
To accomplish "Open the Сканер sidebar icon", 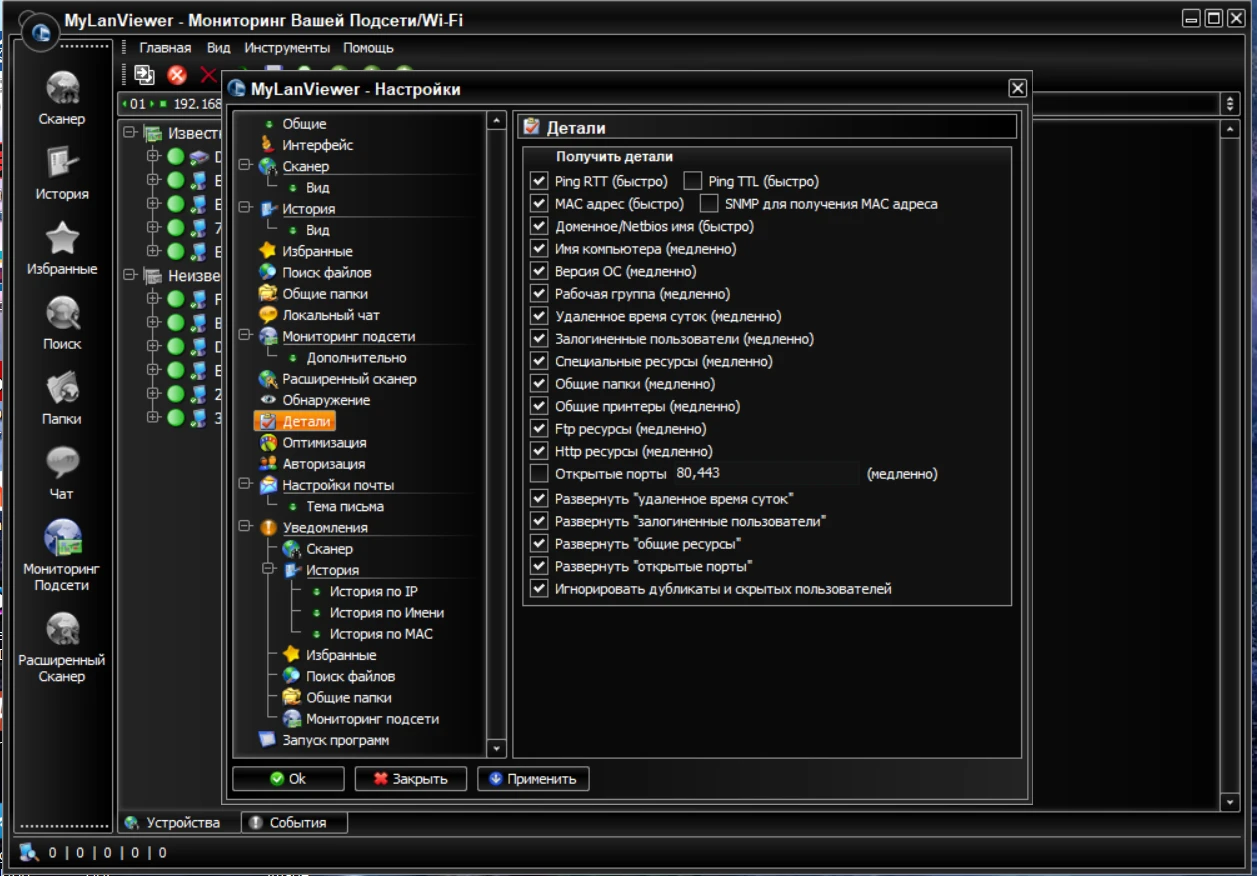I will (x=62, y=89).
